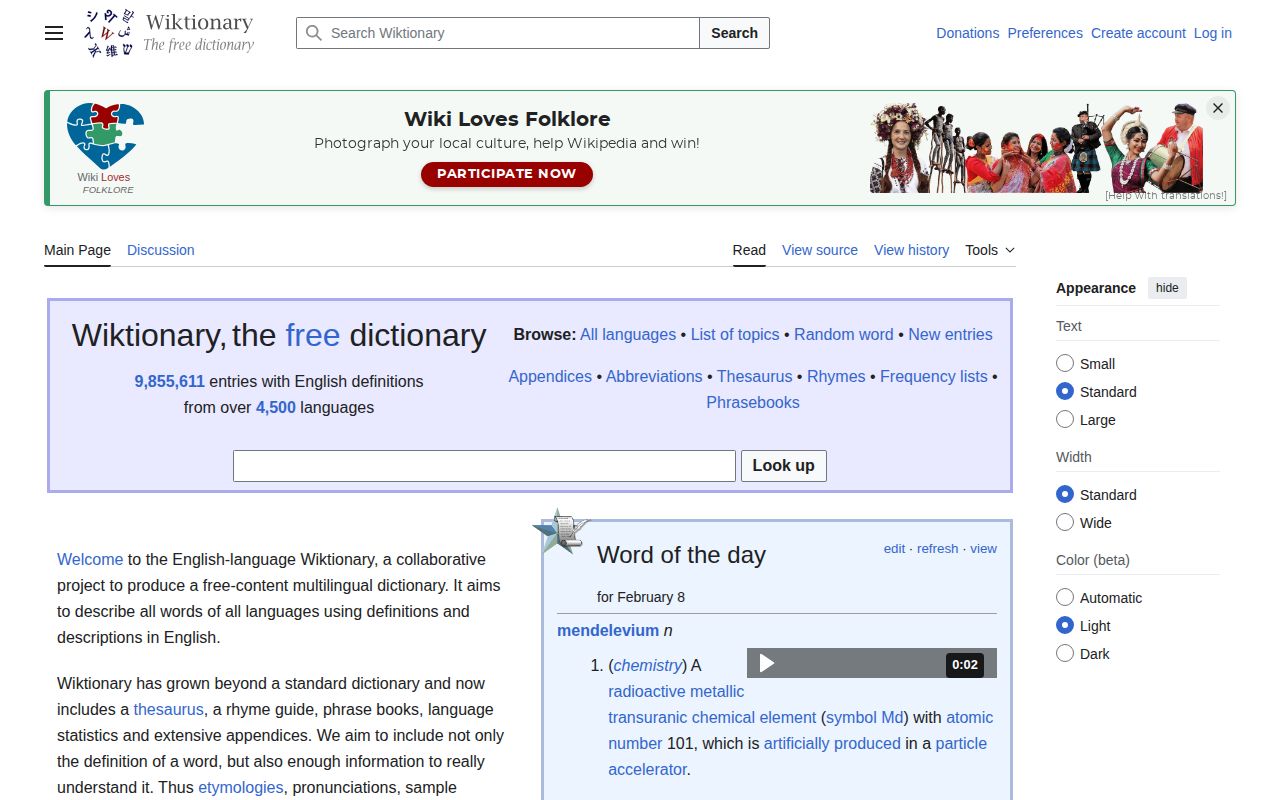
Task: Dismiss the Wiki Loves Folklore banner
Action: tap(1217, 107)
